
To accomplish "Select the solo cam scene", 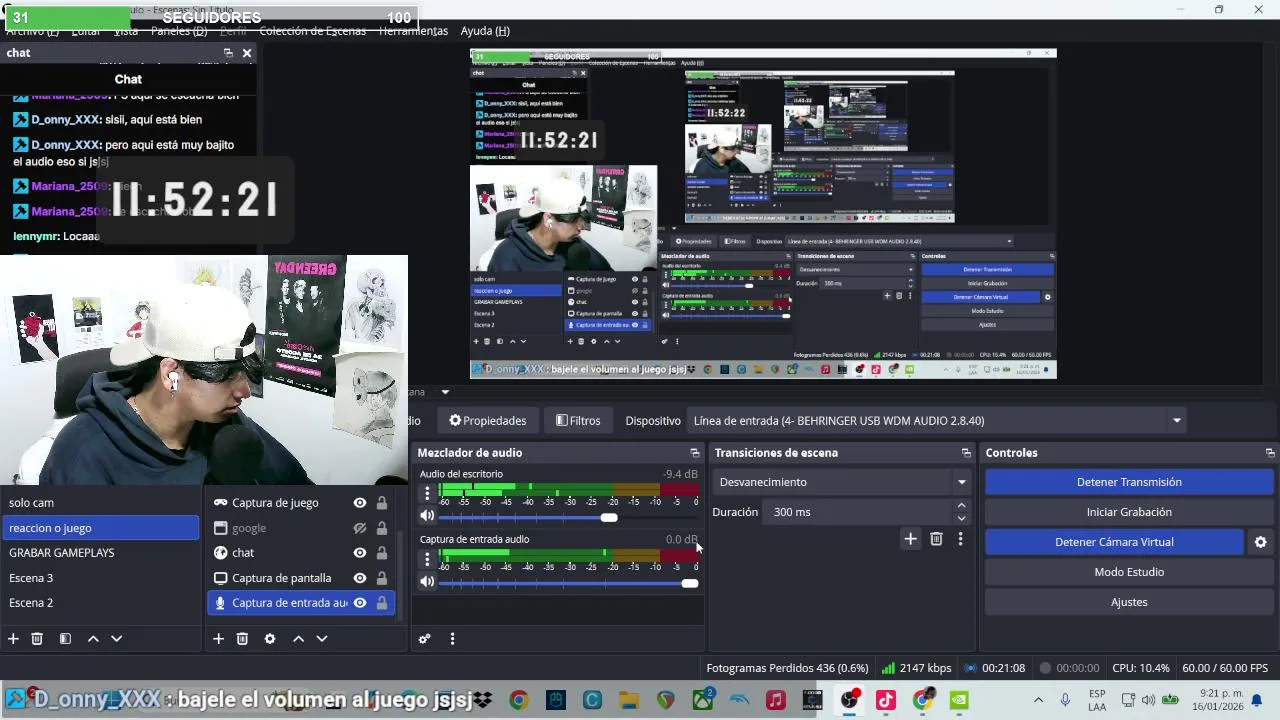I will [100, 503].
